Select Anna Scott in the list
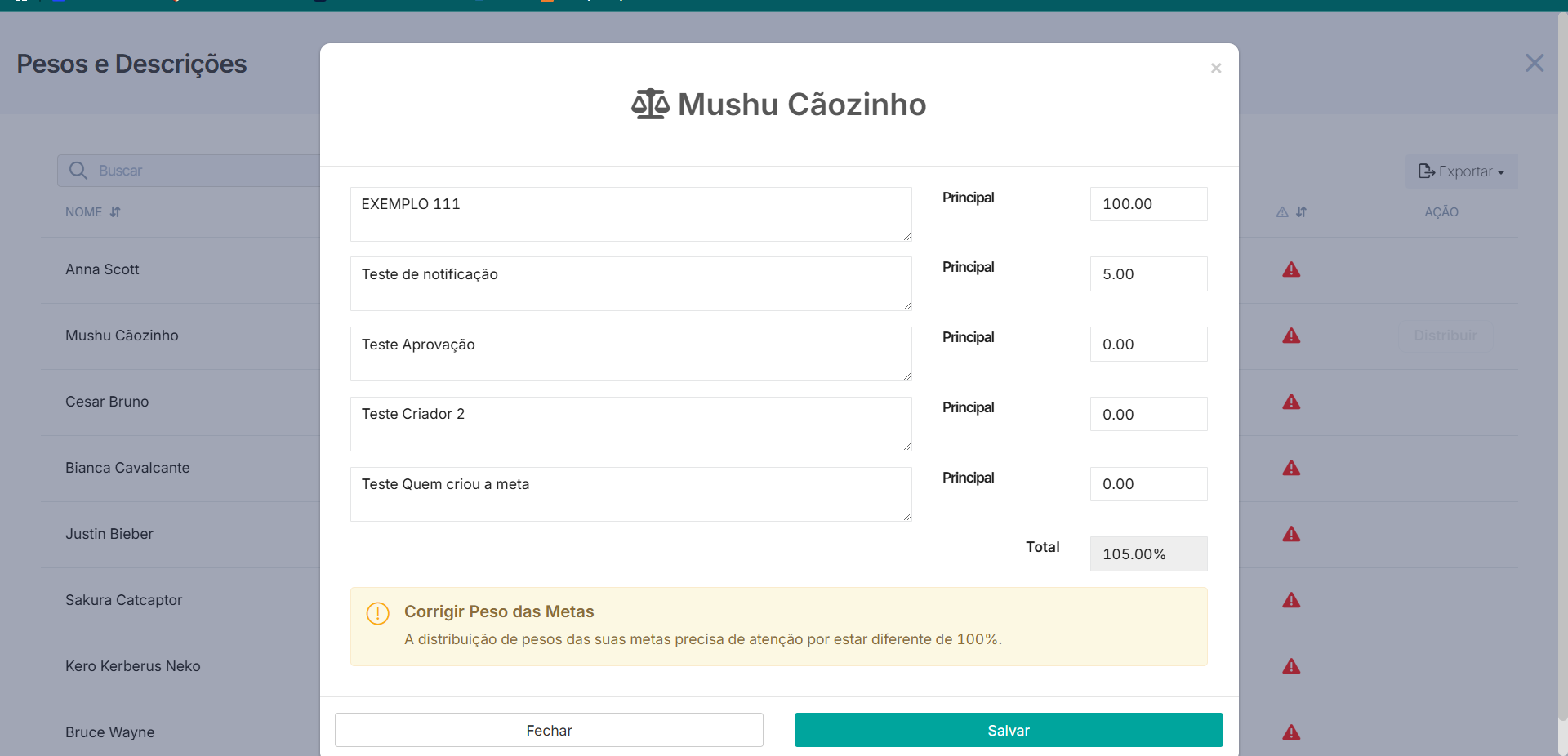Screen dimensions: 1568x756 (x=102, y=269)
